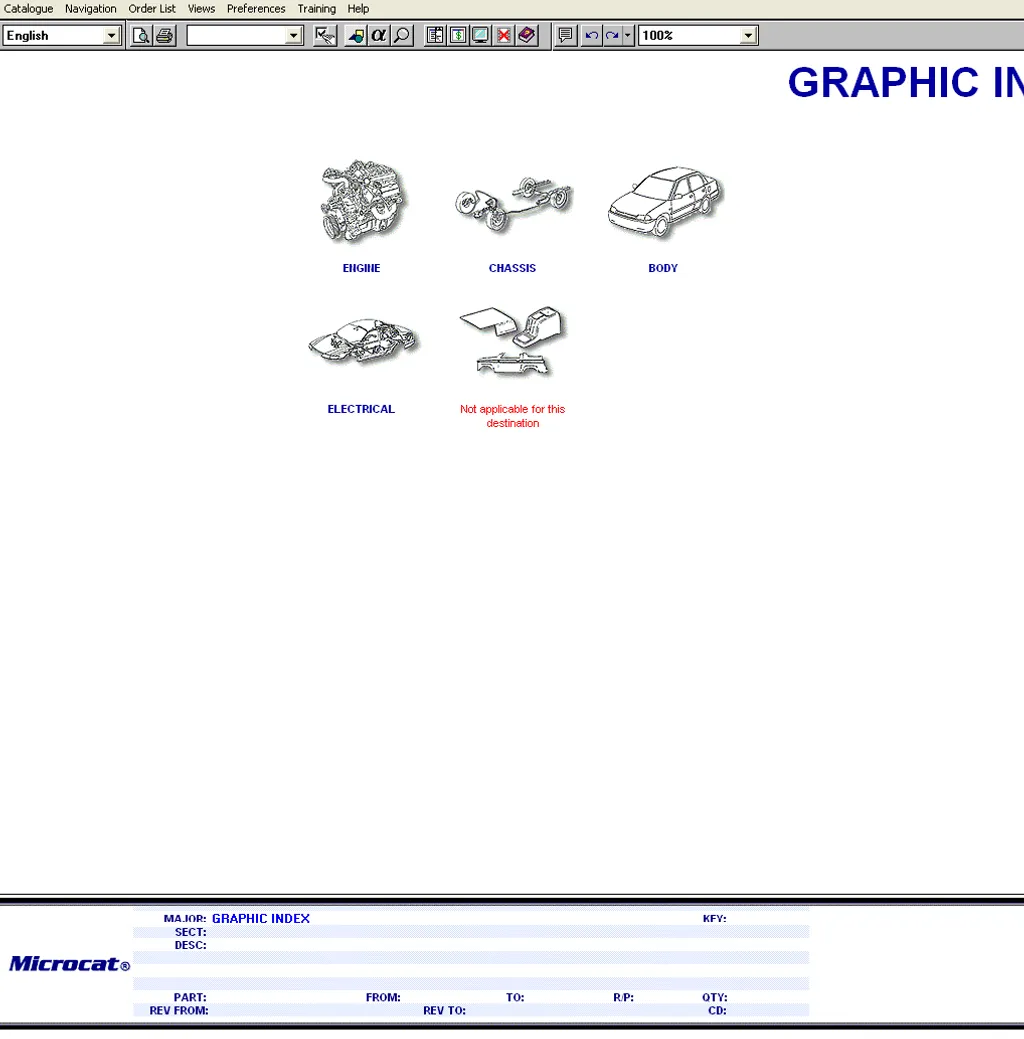Click the KEY: field label

714,918
